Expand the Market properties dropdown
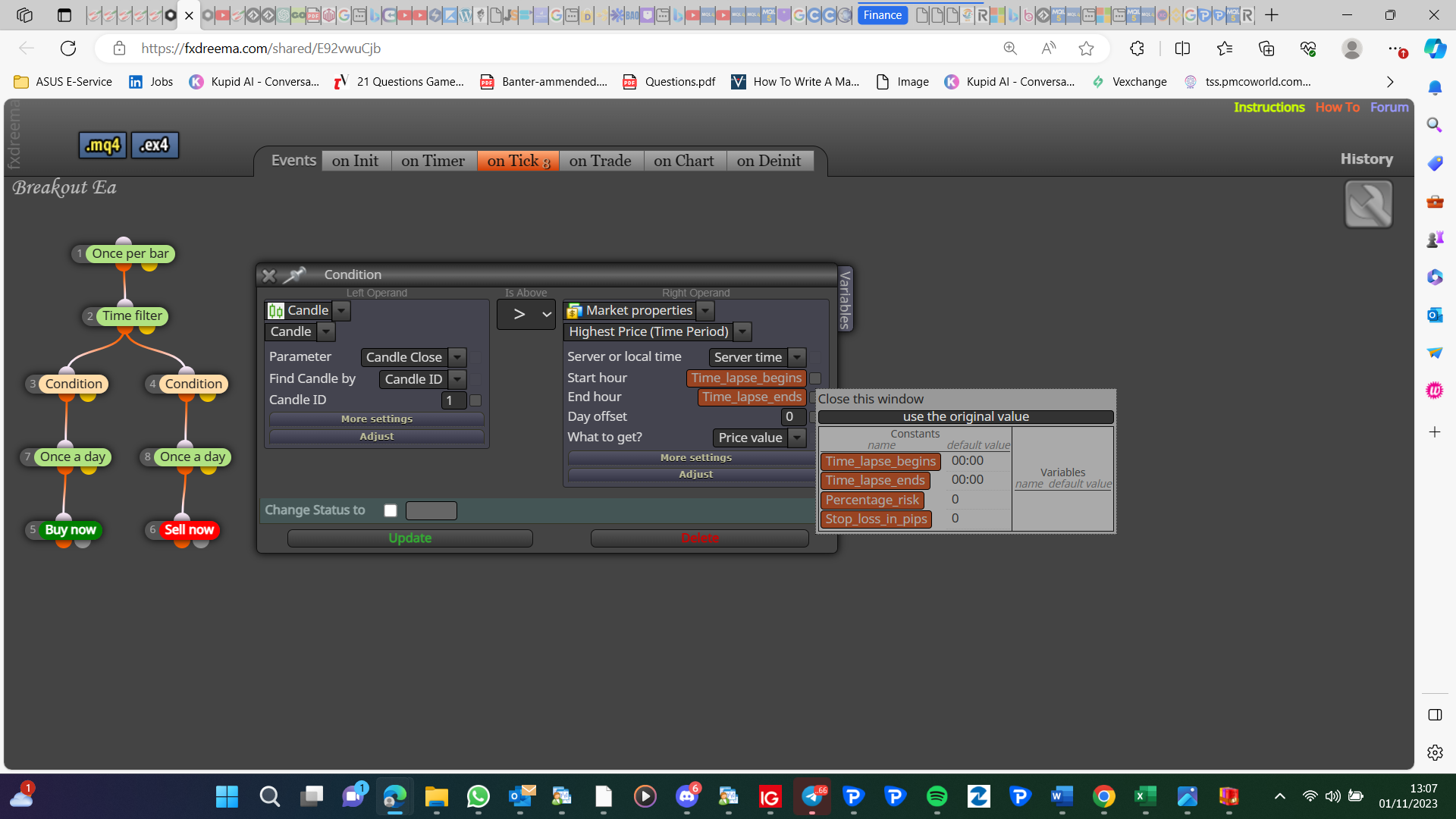1456x819 pixels. [x=705, y=311]
